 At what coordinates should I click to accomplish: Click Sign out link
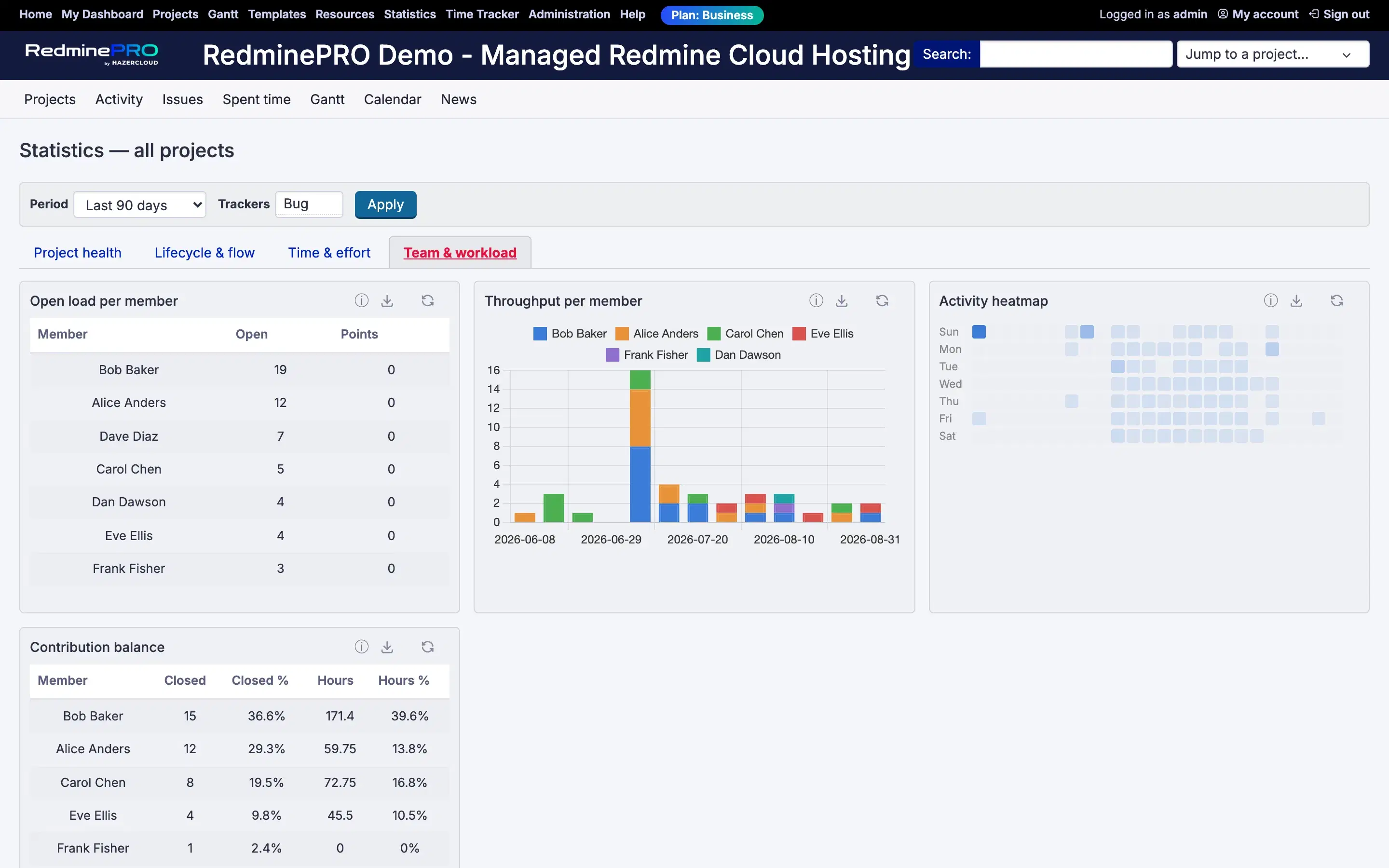coord(1346,14)
